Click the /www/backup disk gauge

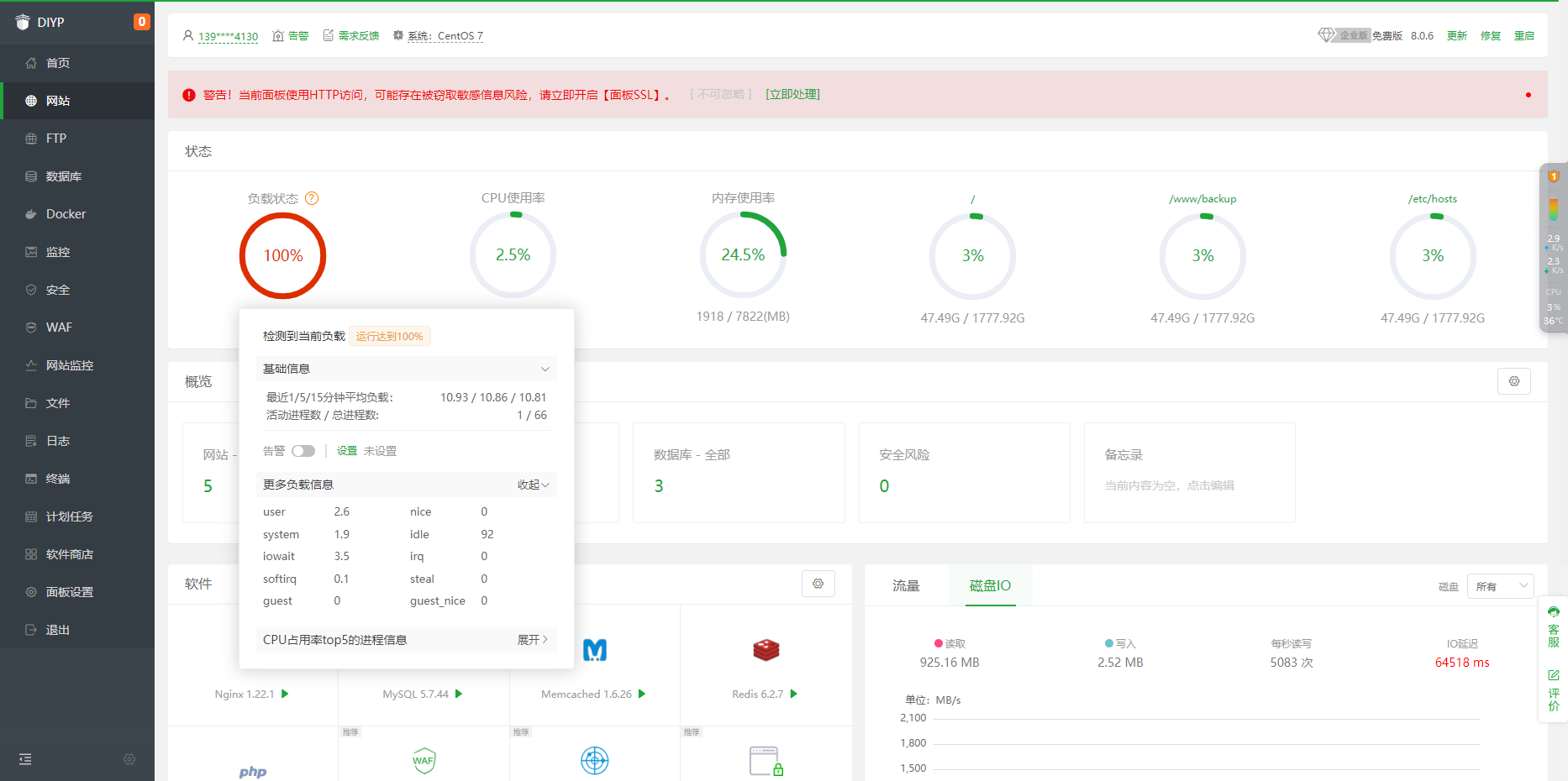tap(1202, 255)
